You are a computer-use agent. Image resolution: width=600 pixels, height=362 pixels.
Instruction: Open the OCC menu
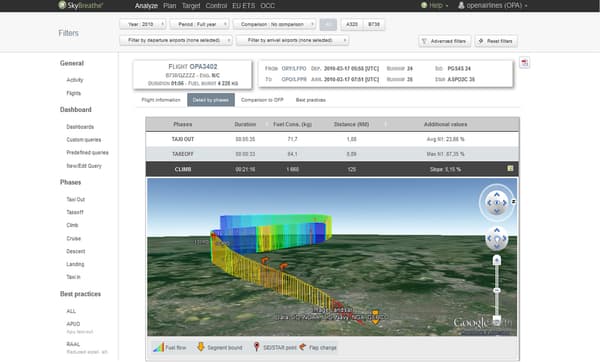(x=267, y=5)
